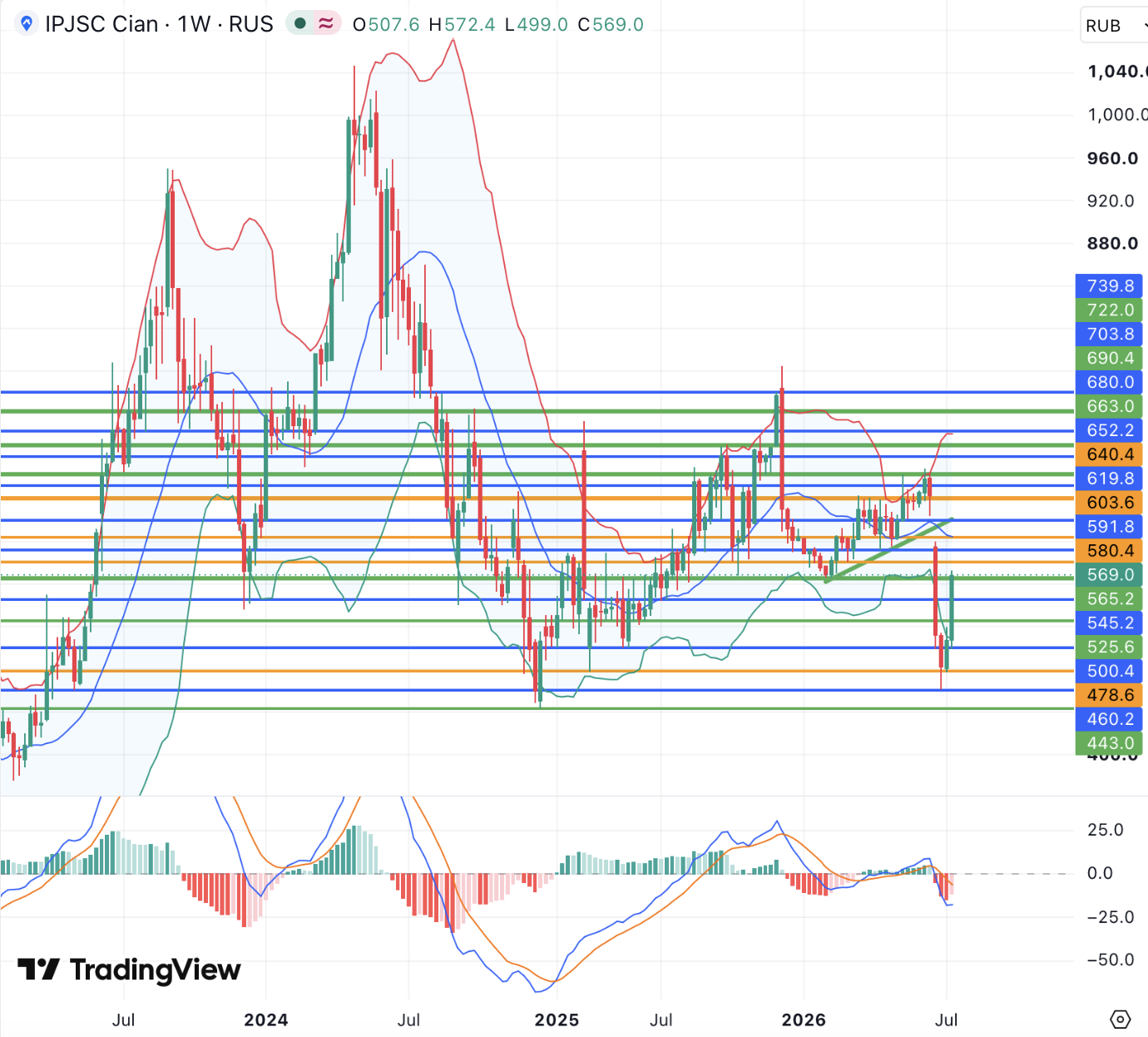Click the TradingView logo watermark
Image resolution: width=1148 pixels, height=1037 pixels.
[x=129, y=970]
